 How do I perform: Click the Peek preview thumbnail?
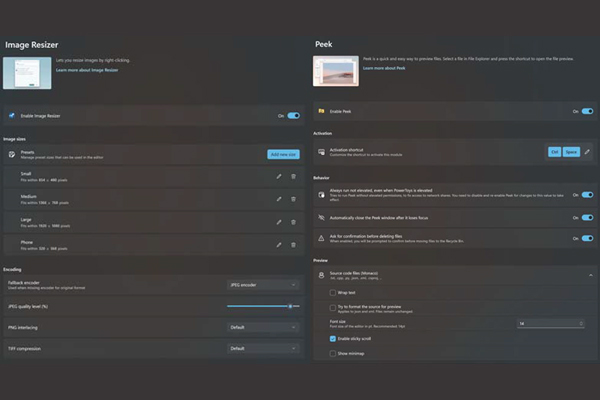pos(336,71)
